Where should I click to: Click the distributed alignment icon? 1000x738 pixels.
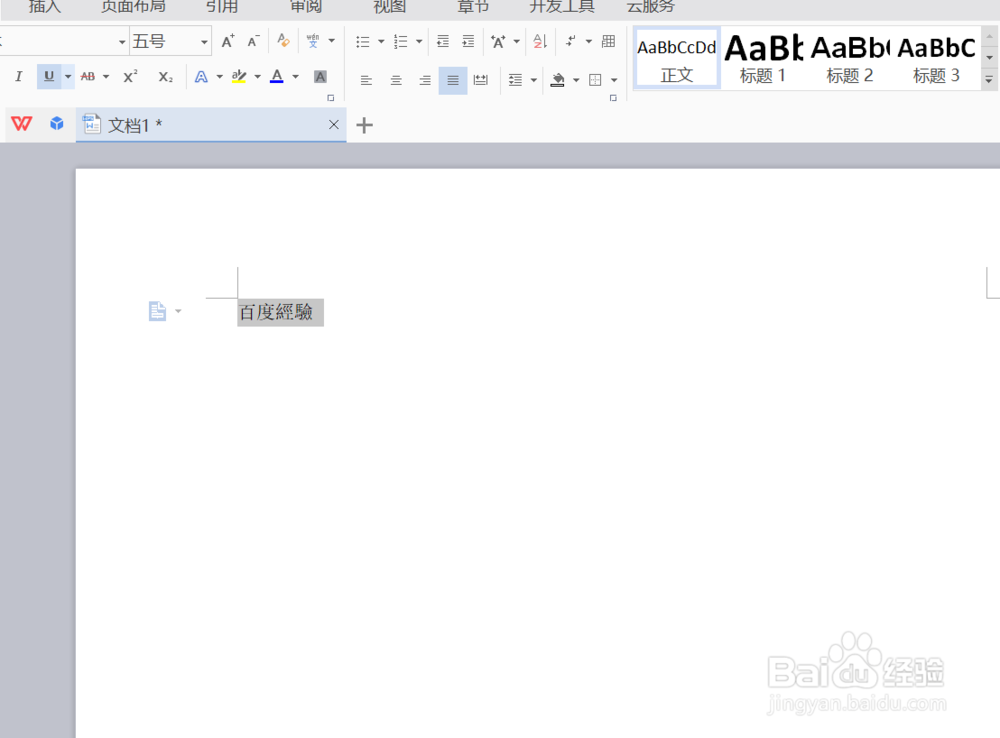coord(481,80)
